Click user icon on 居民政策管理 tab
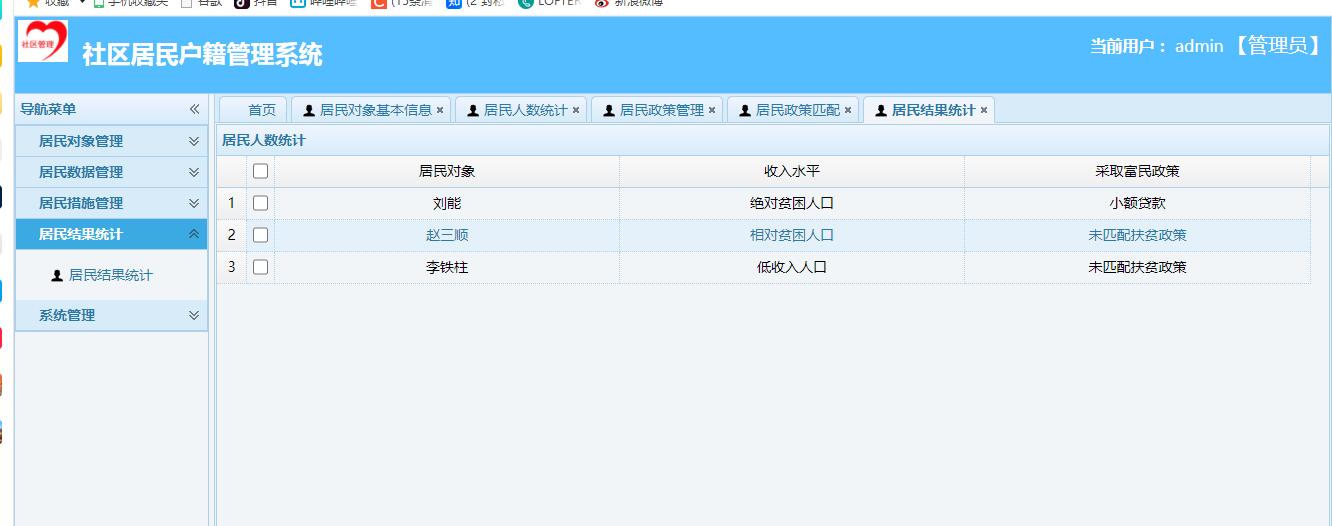 [609, 110]
